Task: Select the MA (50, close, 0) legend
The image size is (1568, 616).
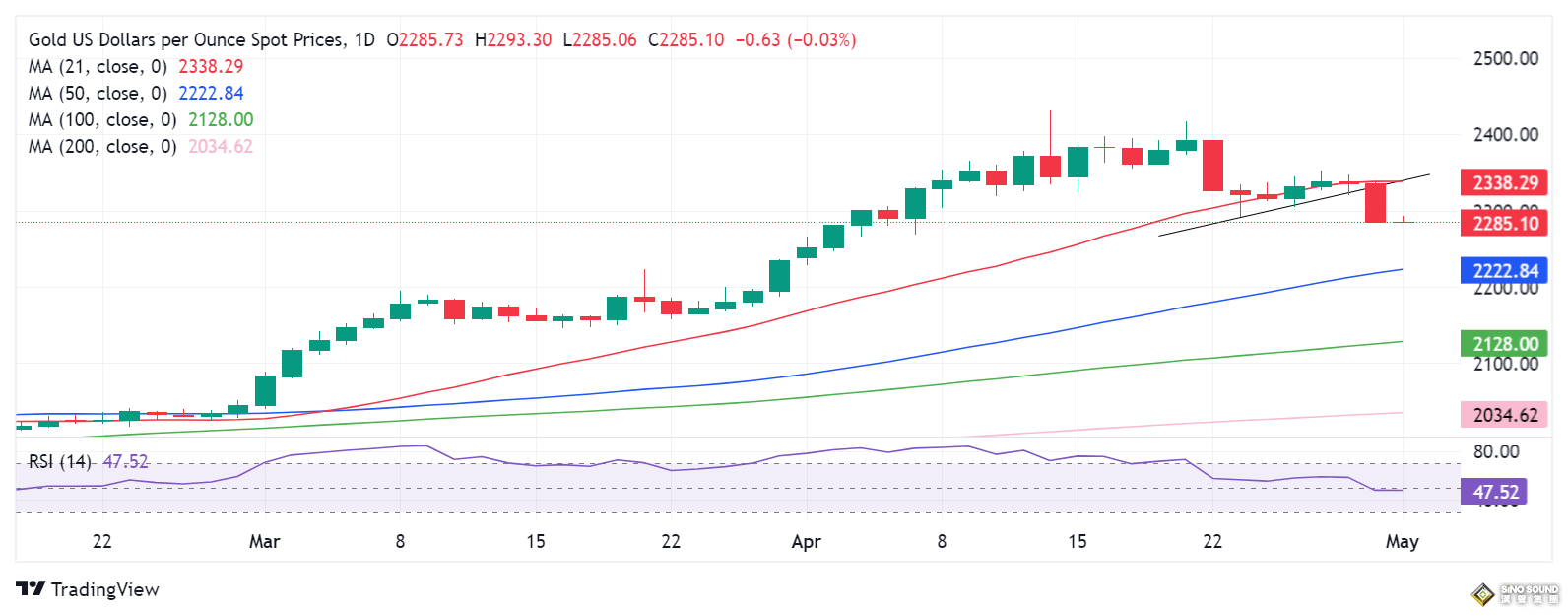Action: click(x=98, y=94)
